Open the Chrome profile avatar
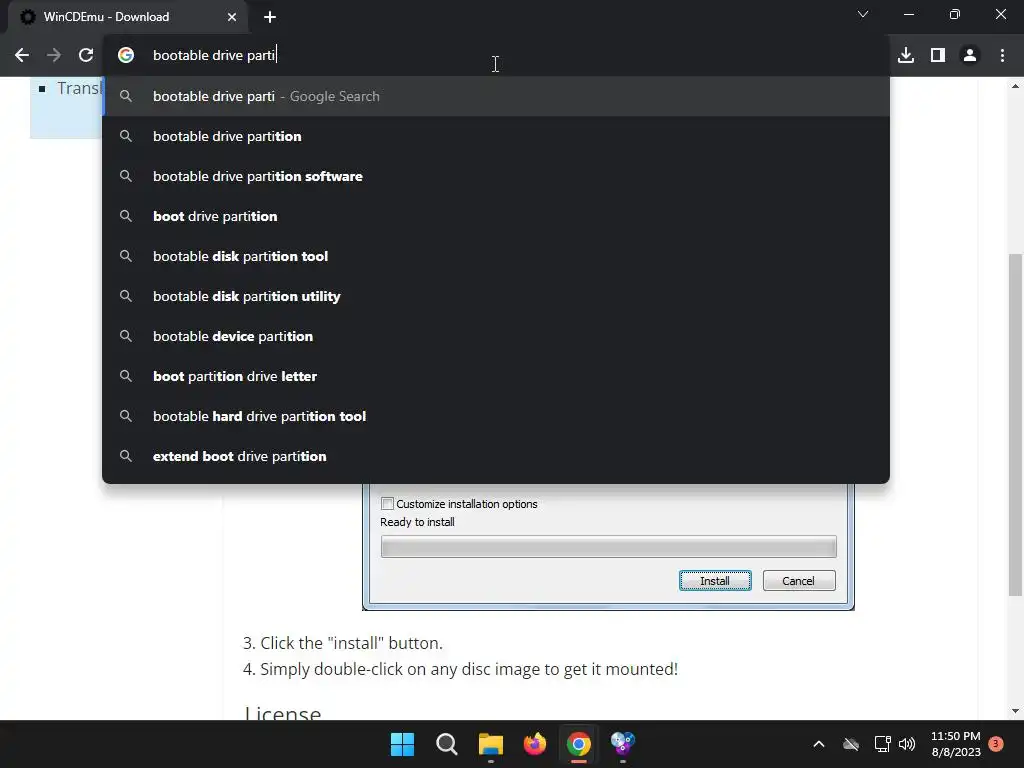The height and width of the screenshot is (768, 1024). [970, 56]
